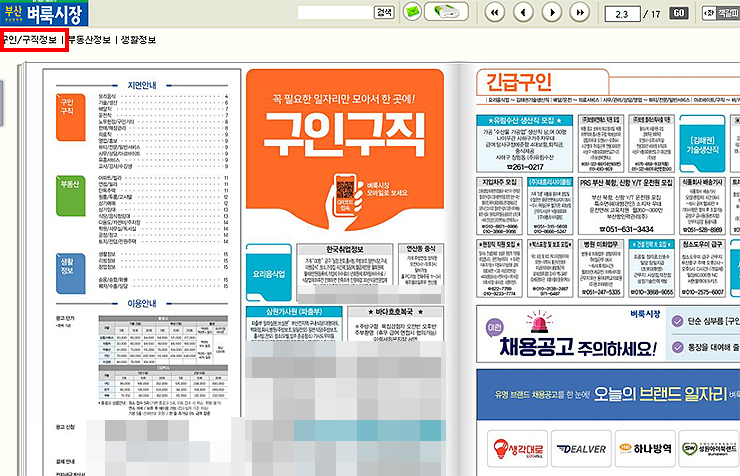
Task: Click the search text field
Action: (336, 12)
